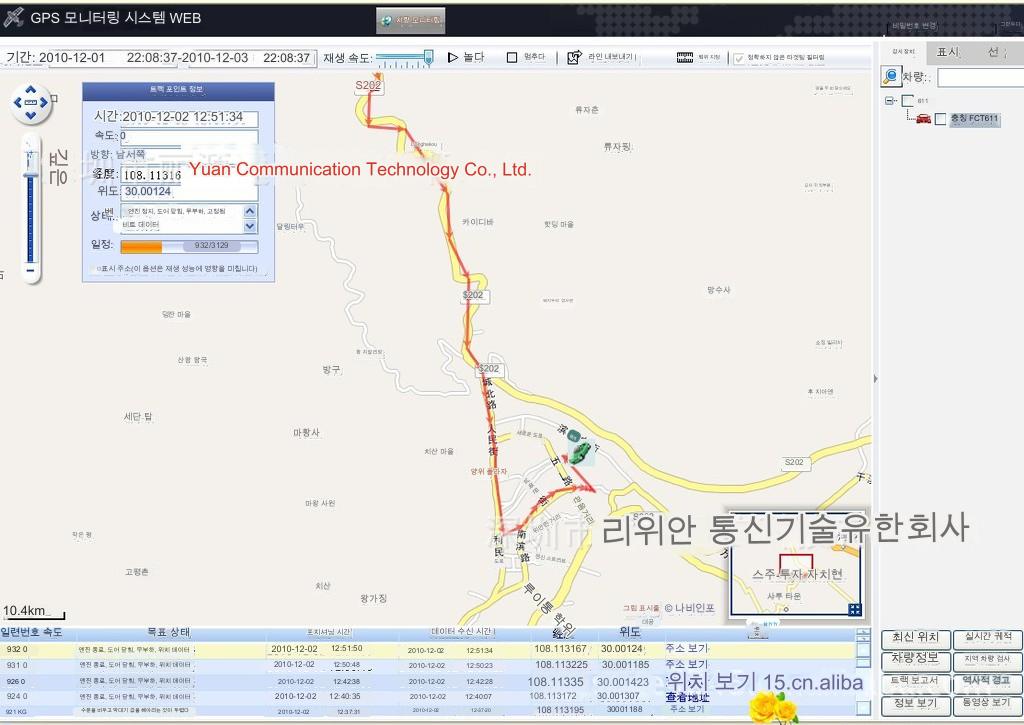Toggle the inaccurate target filter checkbox

[739, 58]
